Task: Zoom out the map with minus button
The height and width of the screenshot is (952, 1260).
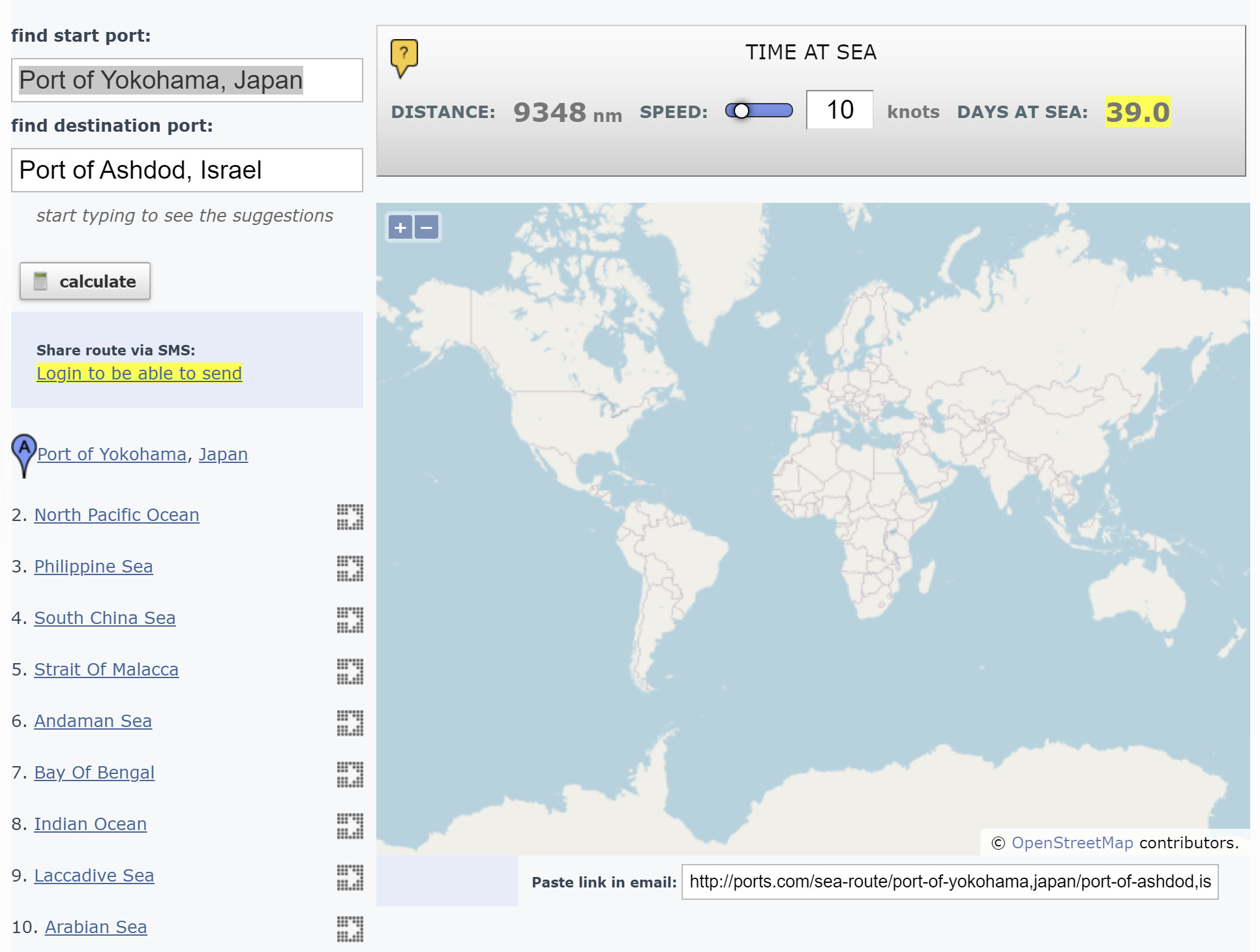Action: [427, 228]
